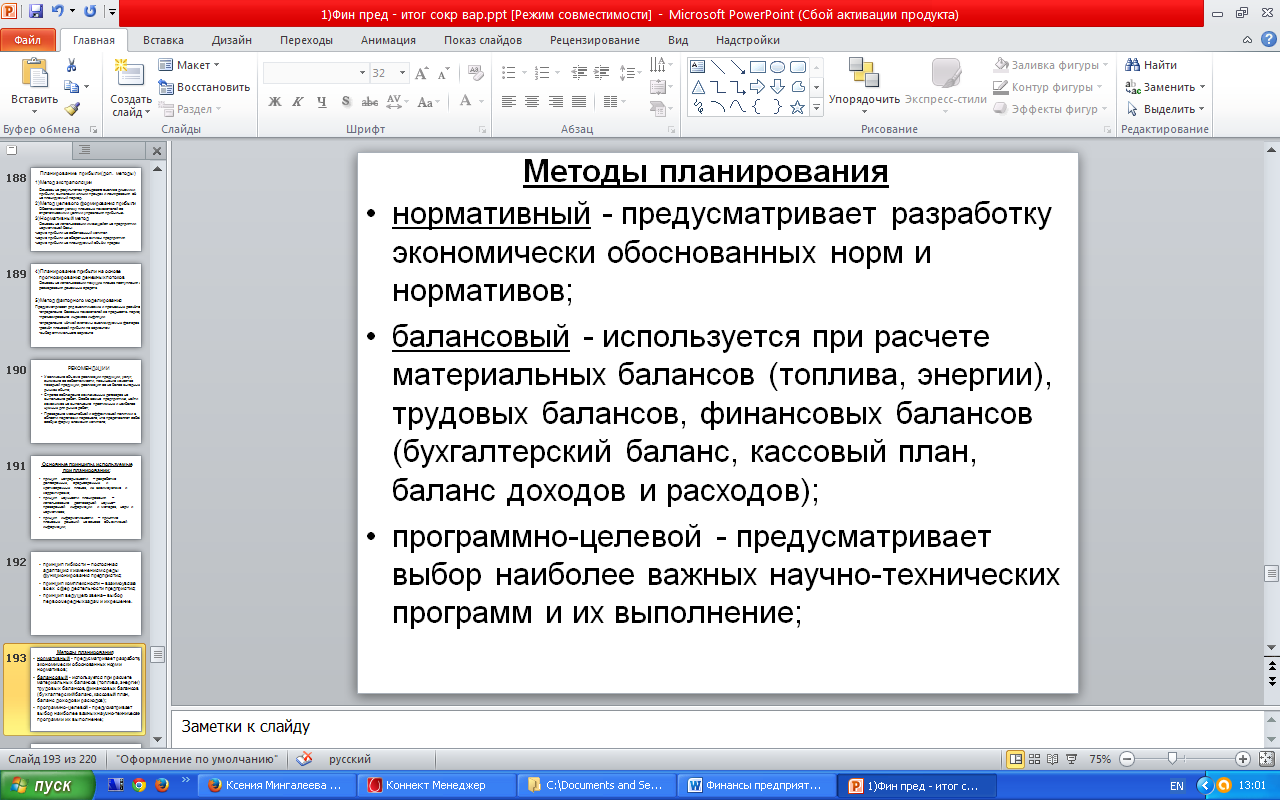Image resolution: width=1280 pixels, height=800 pixels.
Task: Click the Underline (Ч) button
Action: tap(322, 102)
